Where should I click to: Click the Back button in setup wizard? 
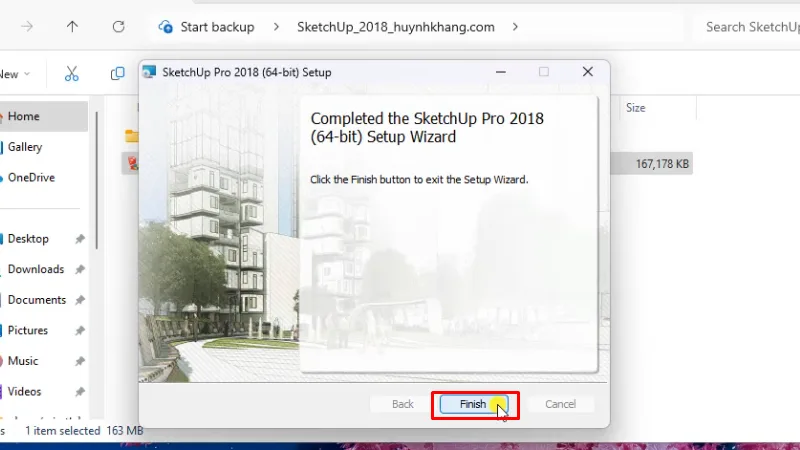pyautogui.click(x=403, y=404)
